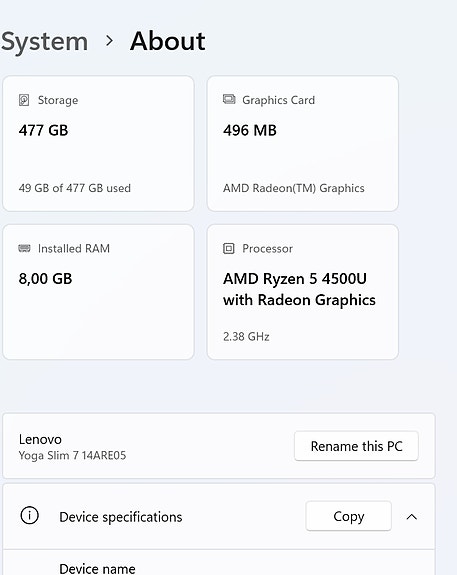Click the 'Device specifications' heading
The height and width of the screenshot is (575, 457).
[x=121, y=517]
